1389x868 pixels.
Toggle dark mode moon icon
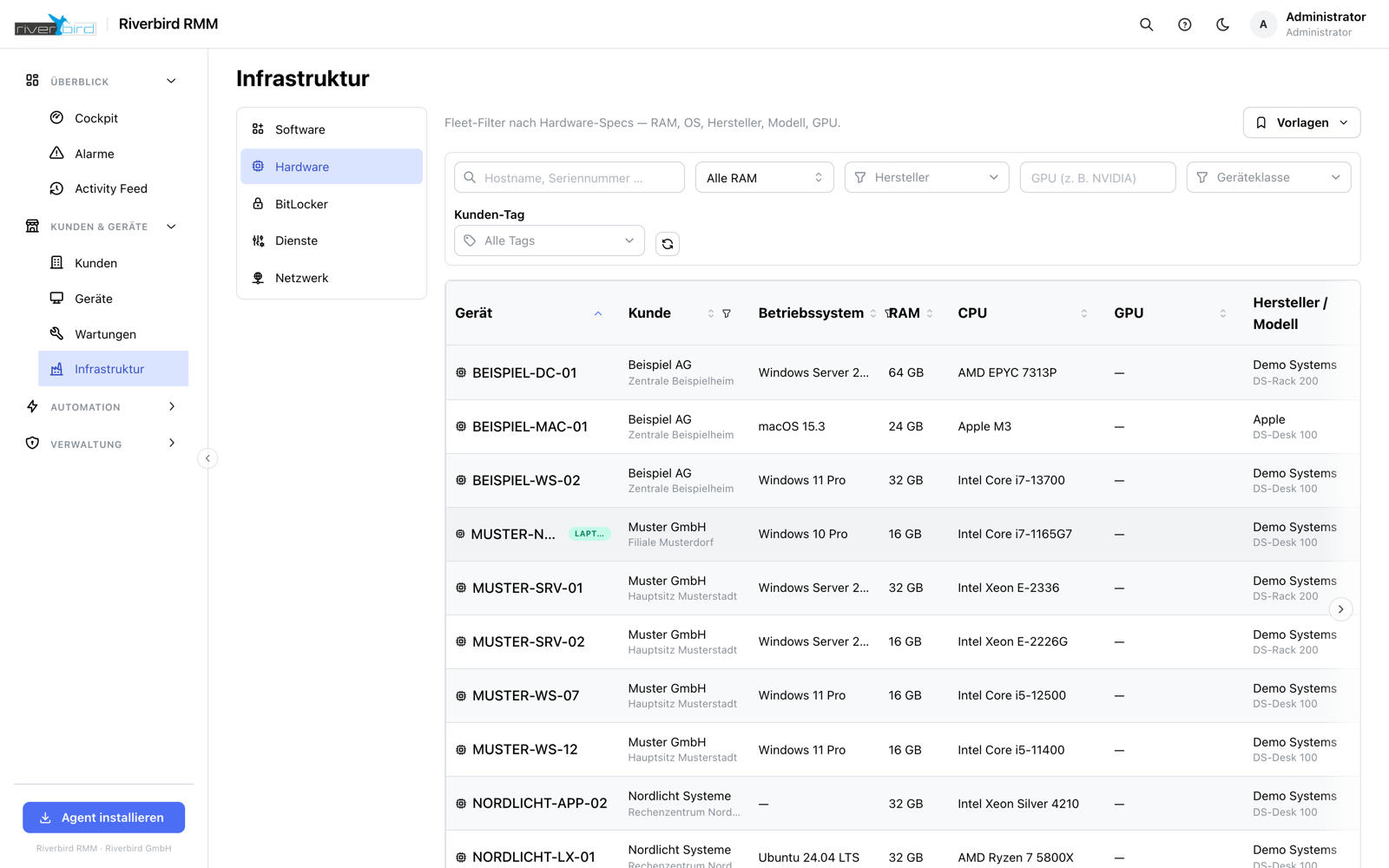point(1222,24)
